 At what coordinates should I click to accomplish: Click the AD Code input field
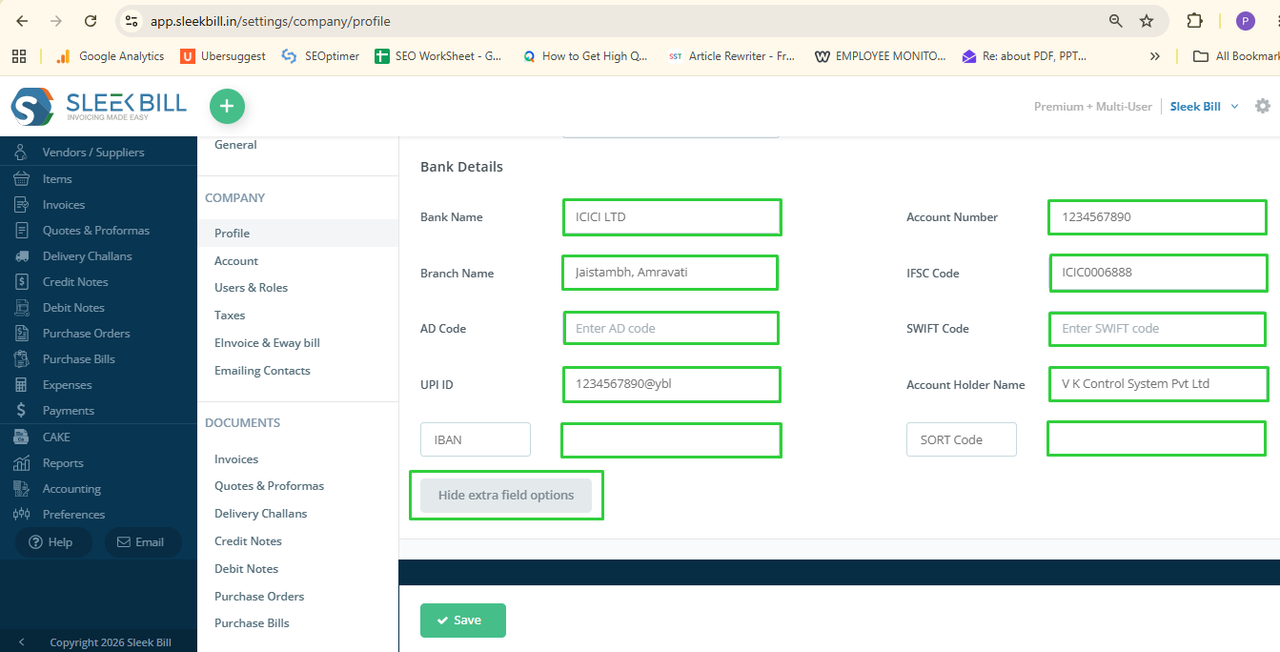[x=671, y=328]
